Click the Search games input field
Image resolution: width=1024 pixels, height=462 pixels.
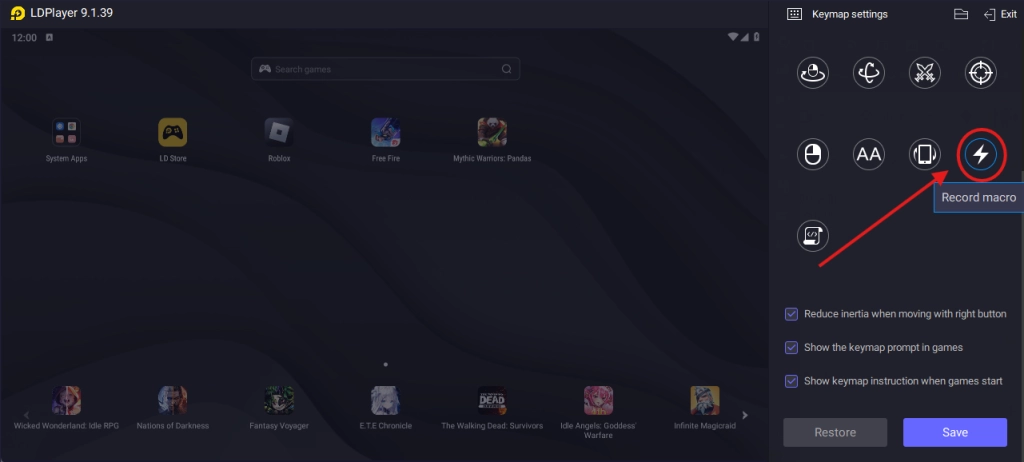385,69
